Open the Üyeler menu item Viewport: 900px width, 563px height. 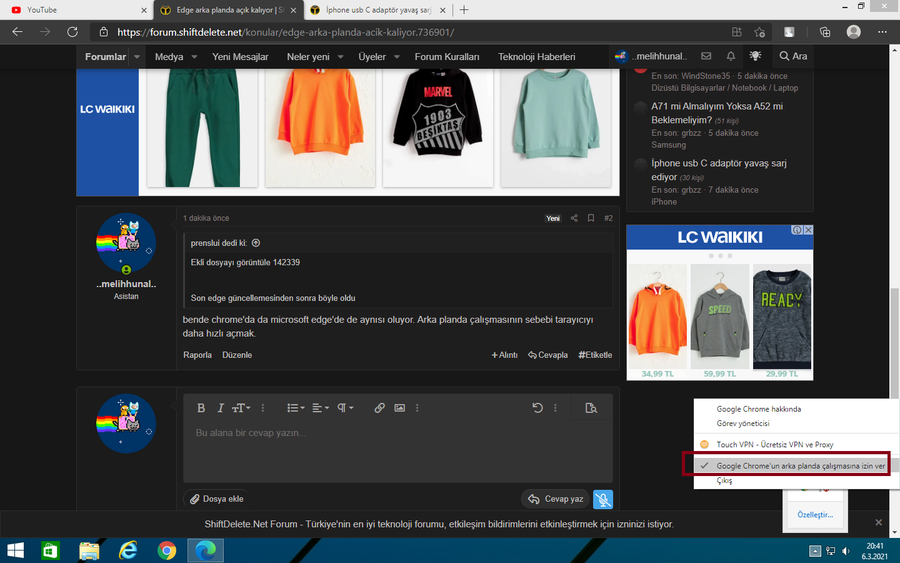pos(372,57)
